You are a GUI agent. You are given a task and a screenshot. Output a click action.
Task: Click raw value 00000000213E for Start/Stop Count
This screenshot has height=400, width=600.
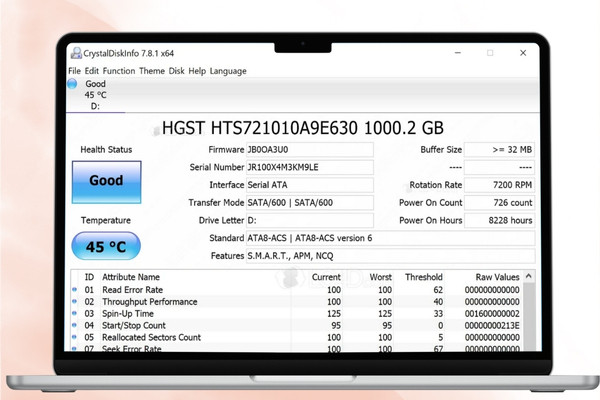[x=492, y=325]
